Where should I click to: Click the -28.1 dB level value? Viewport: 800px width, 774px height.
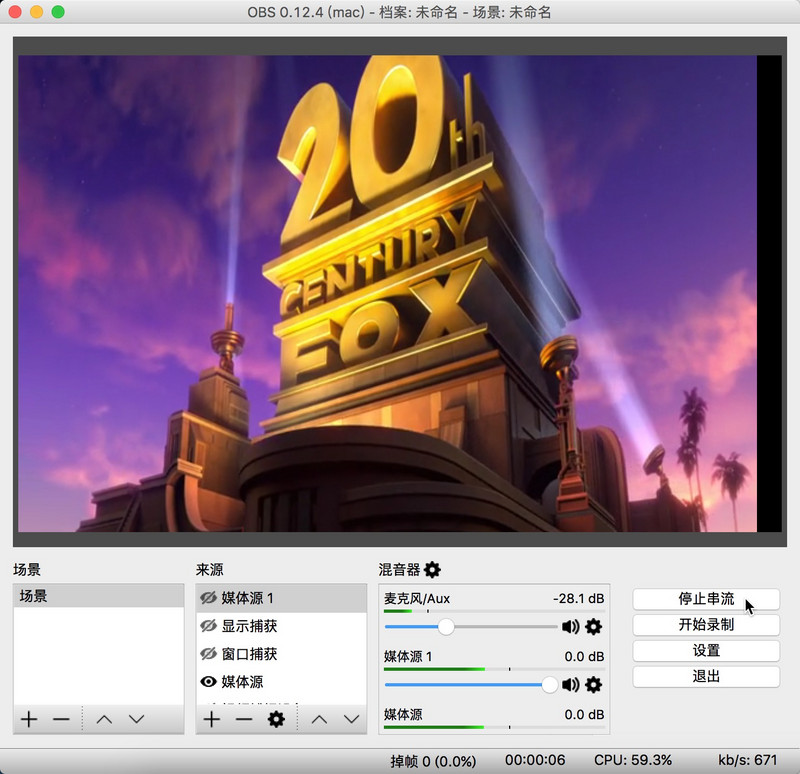coord(579,598)
